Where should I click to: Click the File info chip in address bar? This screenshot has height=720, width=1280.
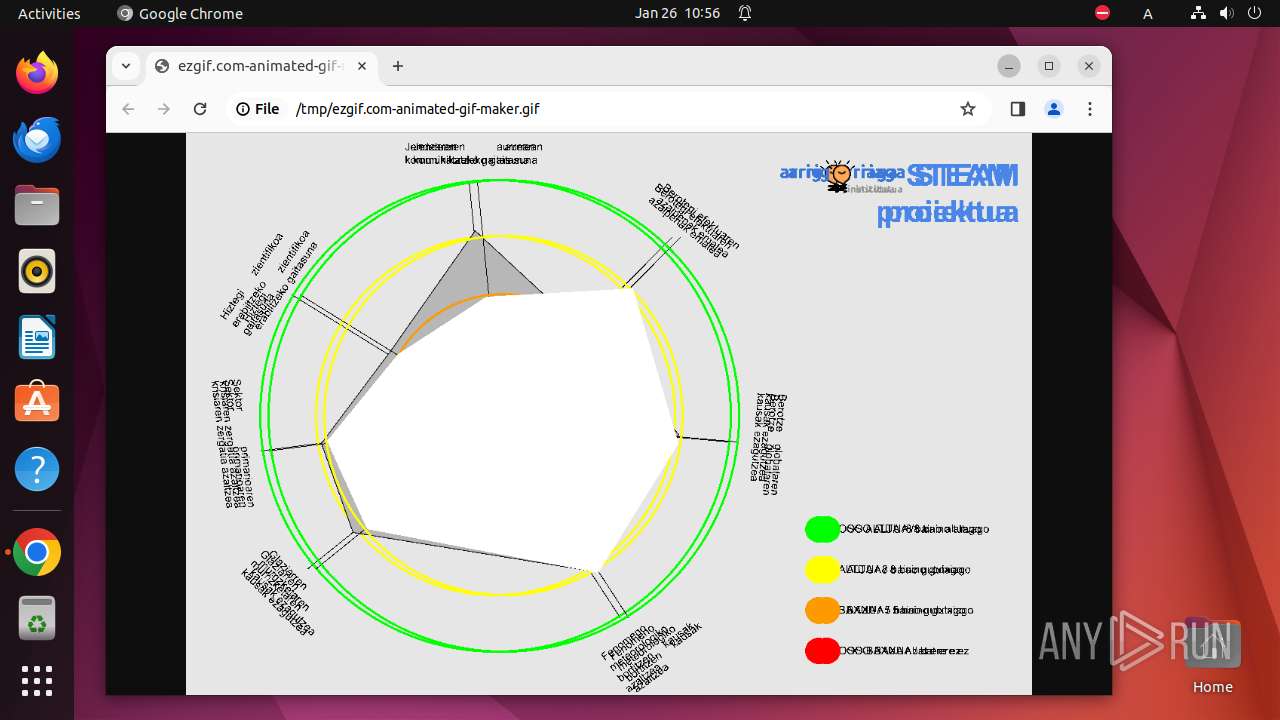point(258,109)
